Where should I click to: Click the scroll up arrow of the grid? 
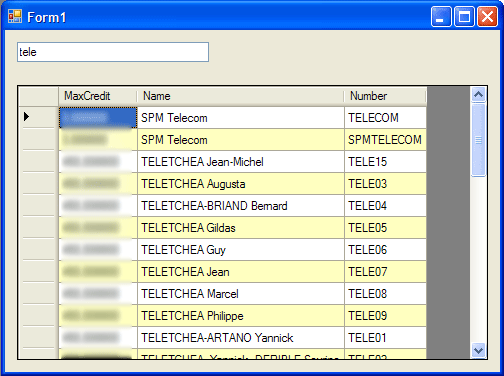(479, 95)
